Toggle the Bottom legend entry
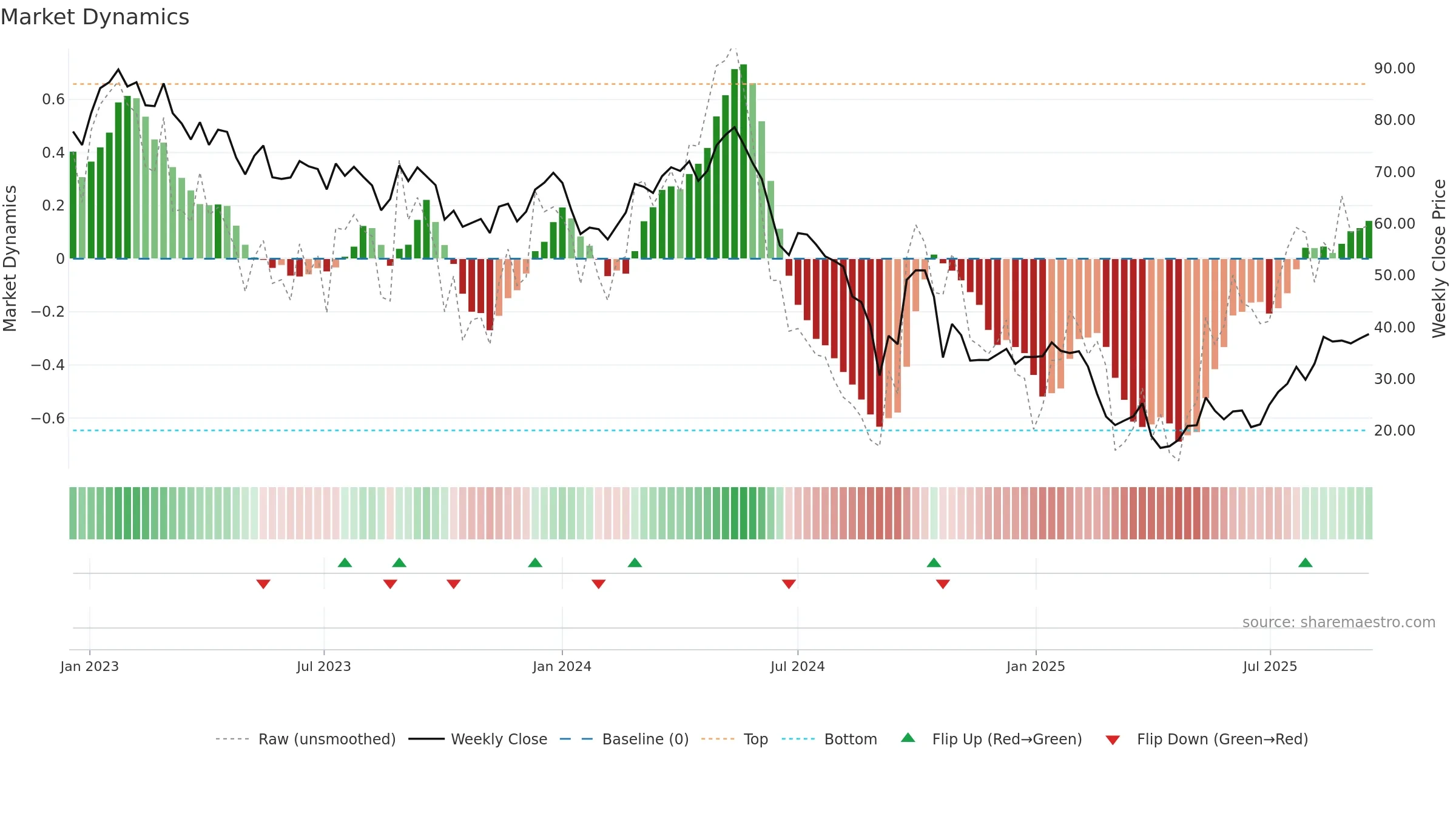Screen dimensions: 1456x819 pos(830,739)
